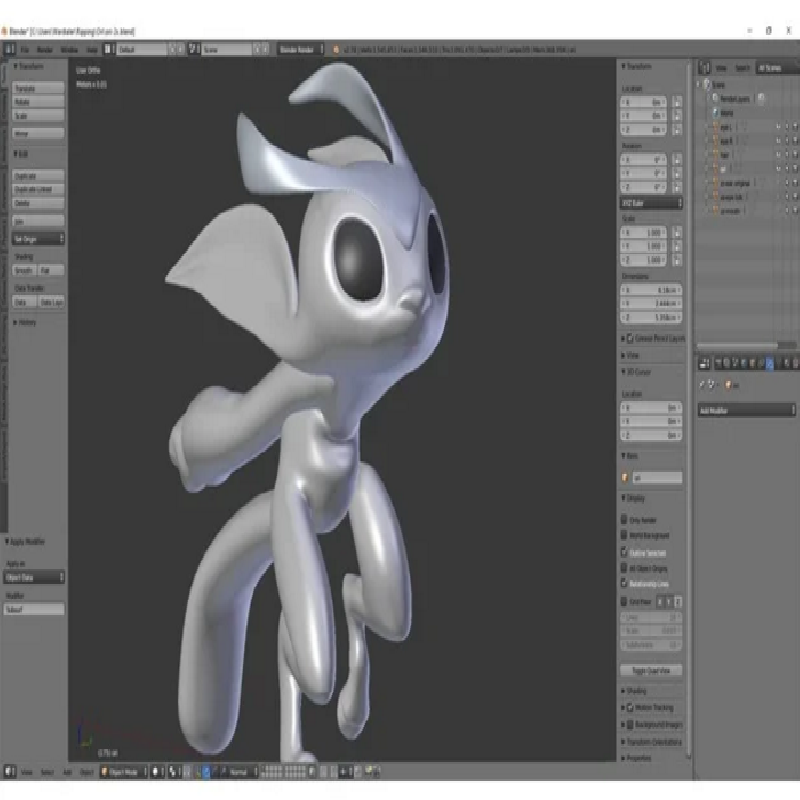Click the pin icon in properties breadcrumb
Viewport: 800px width, 800px height.
(702, 385)
